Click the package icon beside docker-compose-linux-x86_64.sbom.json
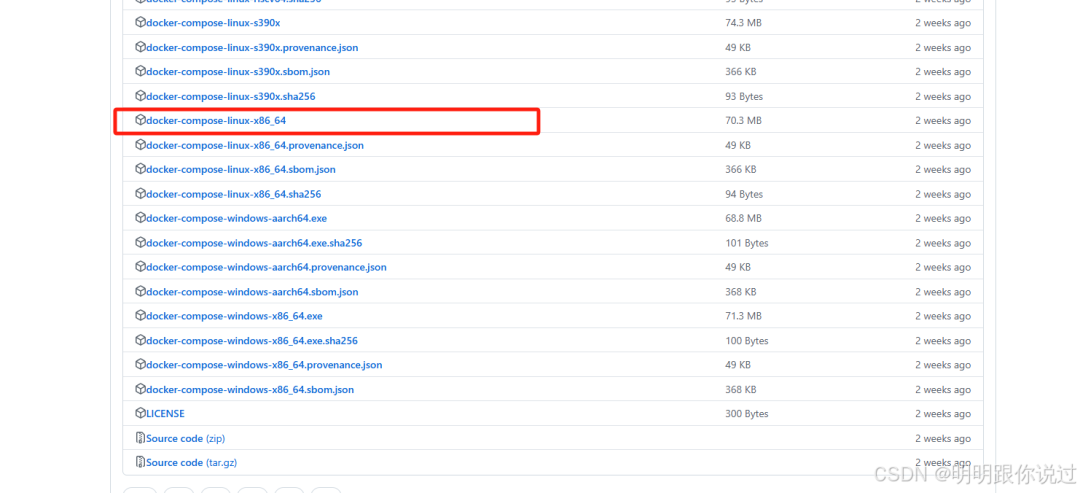Viewport: 1080px width, 493px height. [141, 169]
